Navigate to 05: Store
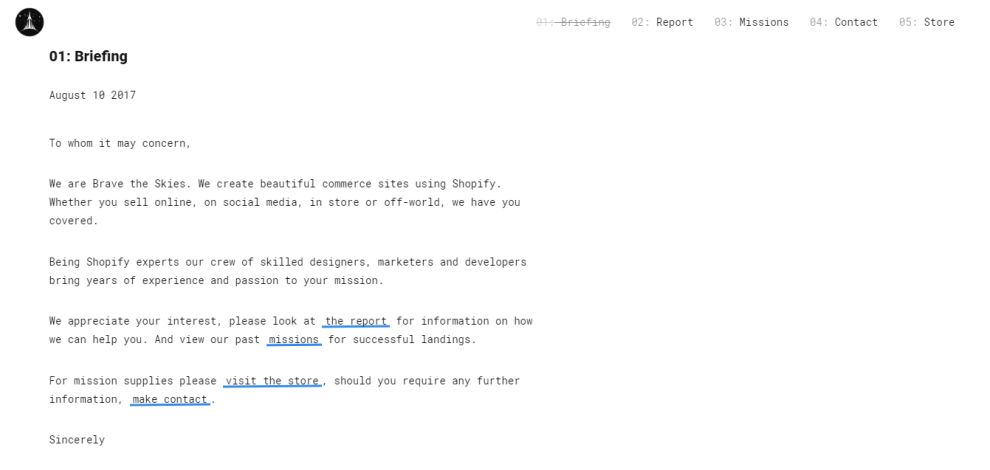This screenshot has height=470, width=990. (x=926, y=22)
